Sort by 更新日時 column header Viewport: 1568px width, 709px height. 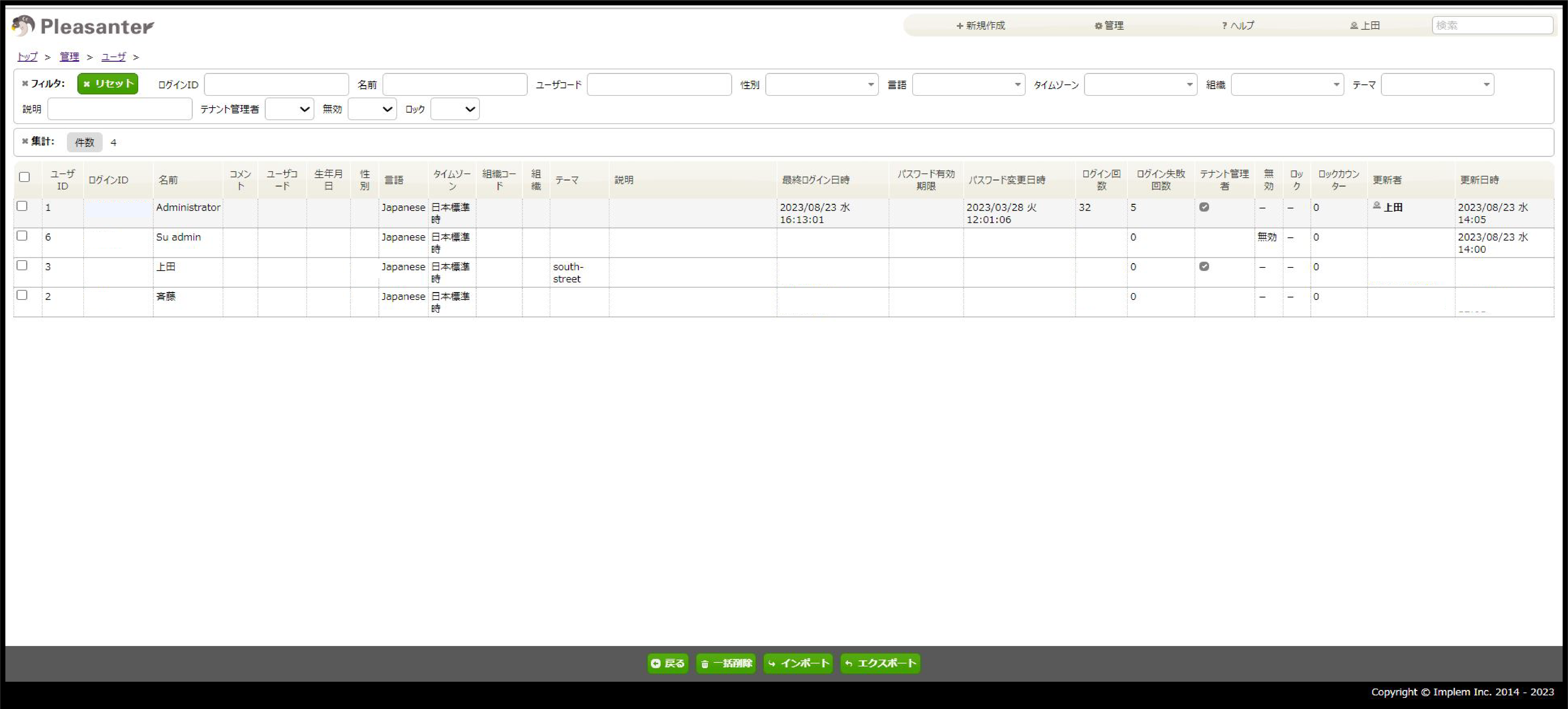1504,180
